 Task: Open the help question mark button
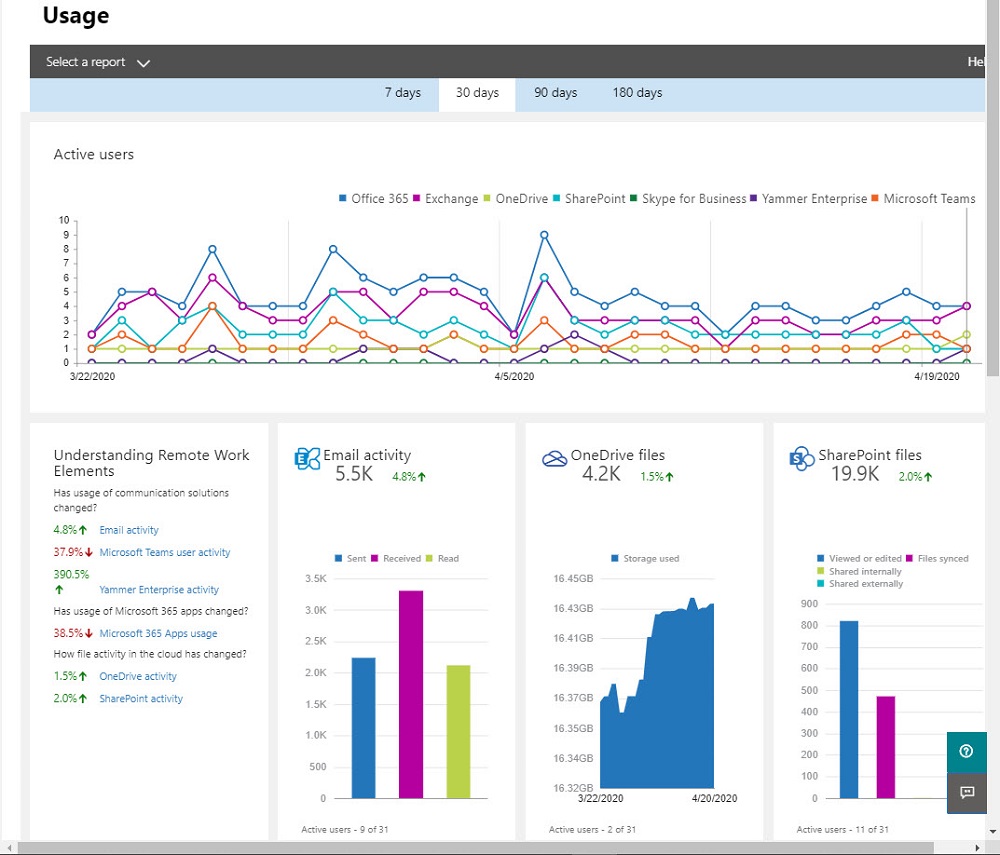tap(966, 751)
